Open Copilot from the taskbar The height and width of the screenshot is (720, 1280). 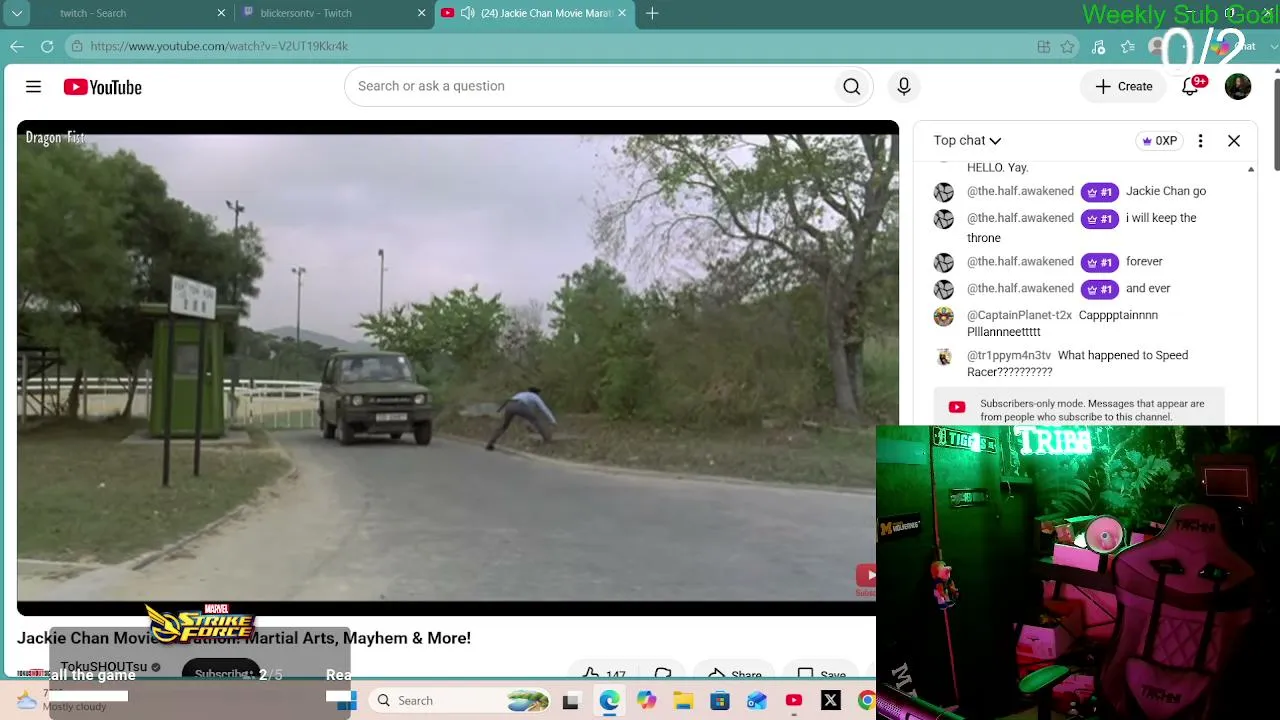pos(646,701)
